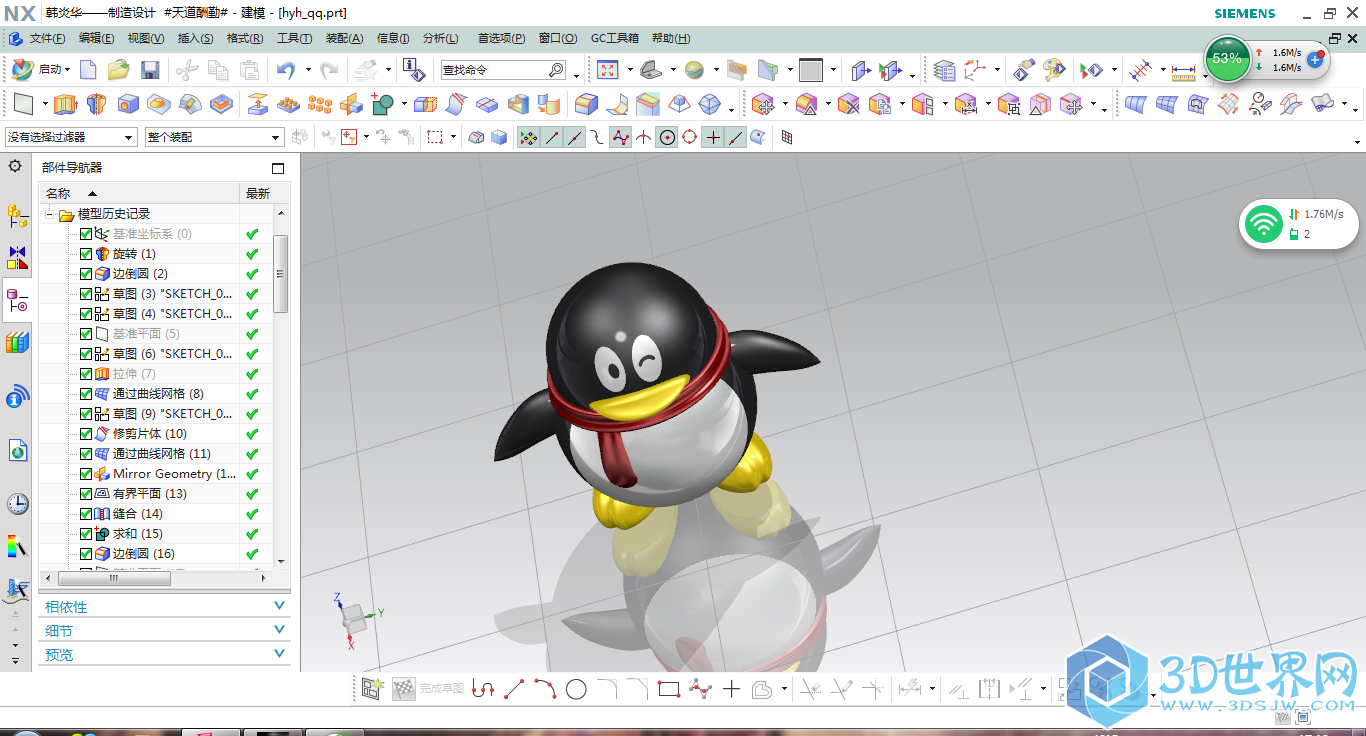Screen dimensions: 1366x736
Task: Collapse the 模型历史记录 tree node
Action: 49,214
